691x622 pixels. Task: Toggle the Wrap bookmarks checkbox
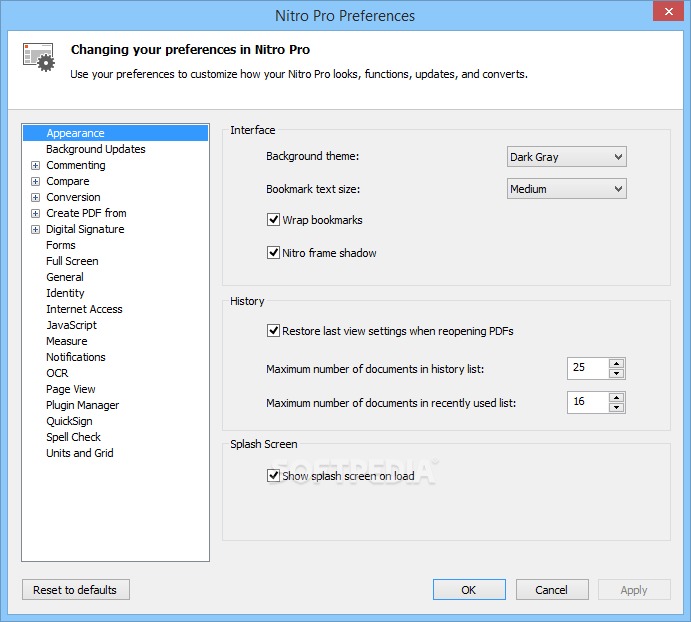[273, 220]
